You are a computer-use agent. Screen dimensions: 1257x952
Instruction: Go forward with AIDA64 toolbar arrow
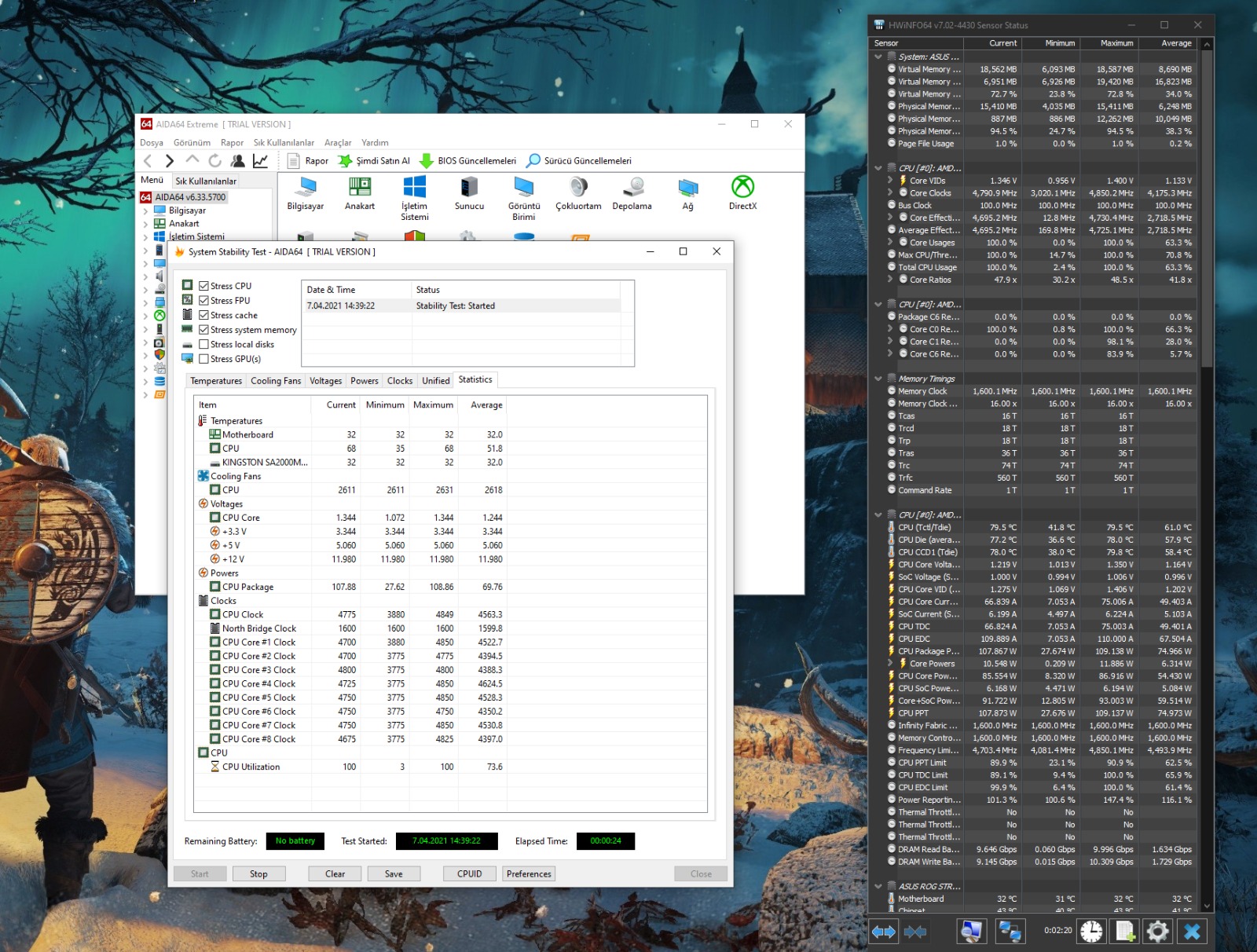[170, 161]
